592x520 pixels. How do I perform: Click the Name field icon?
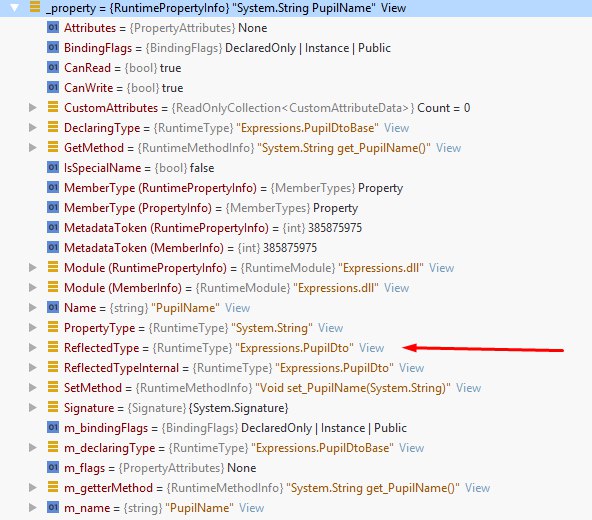click(53, 307)
